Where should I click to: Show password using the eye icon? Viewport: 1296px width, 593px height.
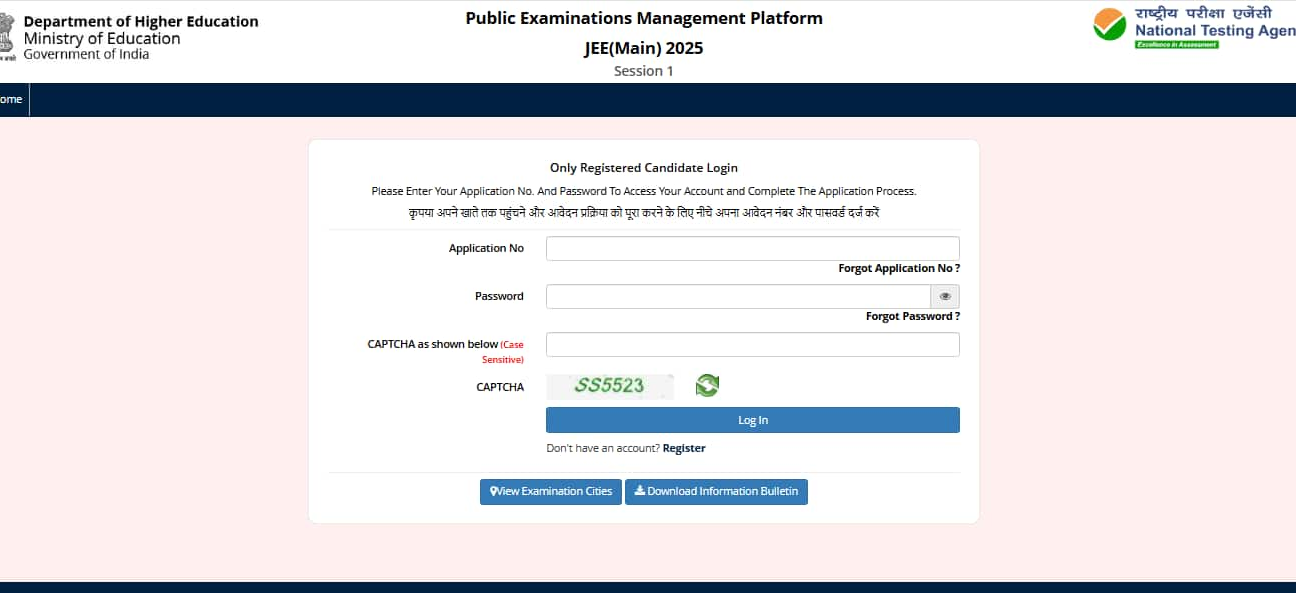tap(945, 296)
